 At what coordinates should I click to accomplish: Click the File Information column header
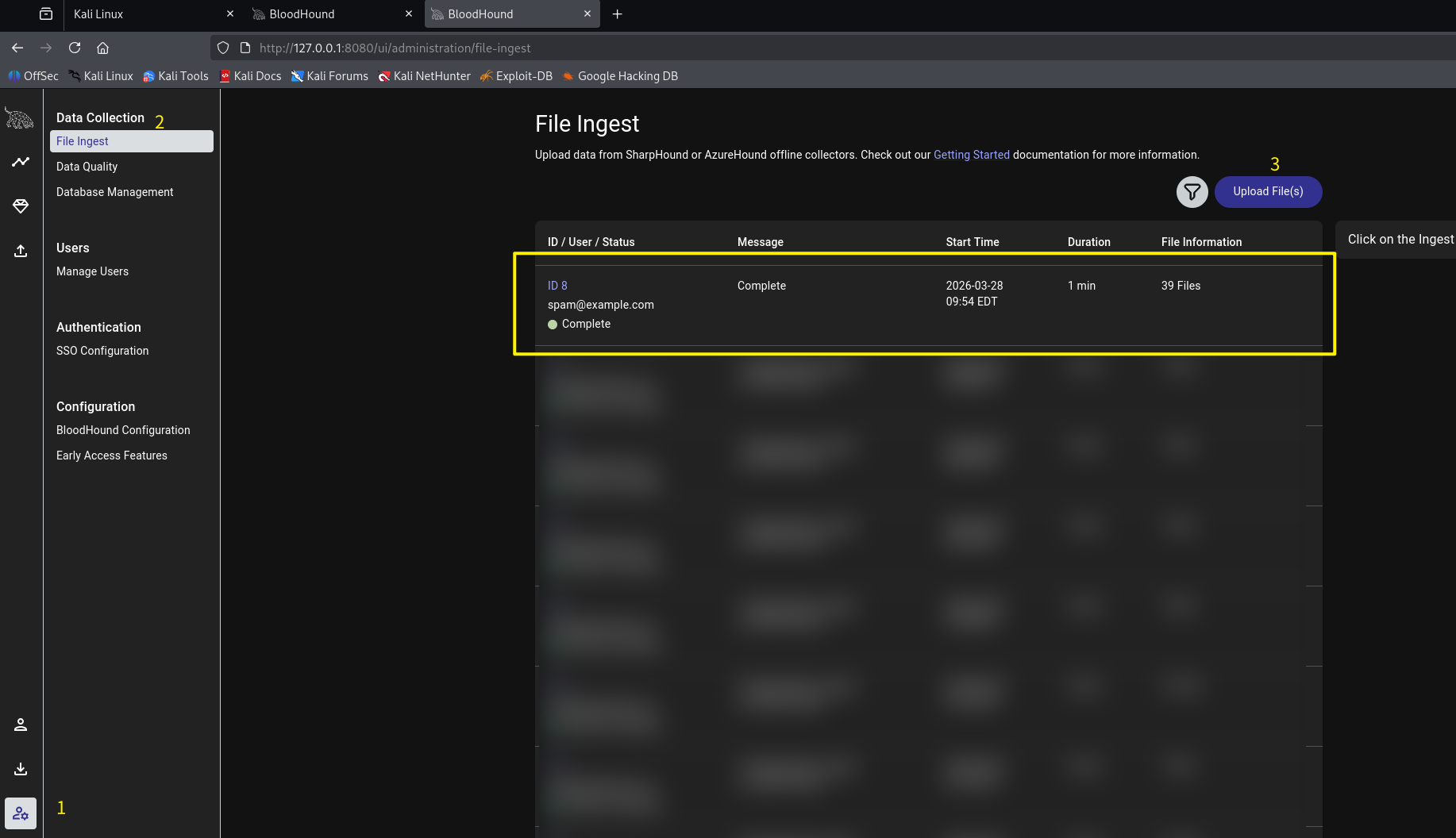point(1201,242)
